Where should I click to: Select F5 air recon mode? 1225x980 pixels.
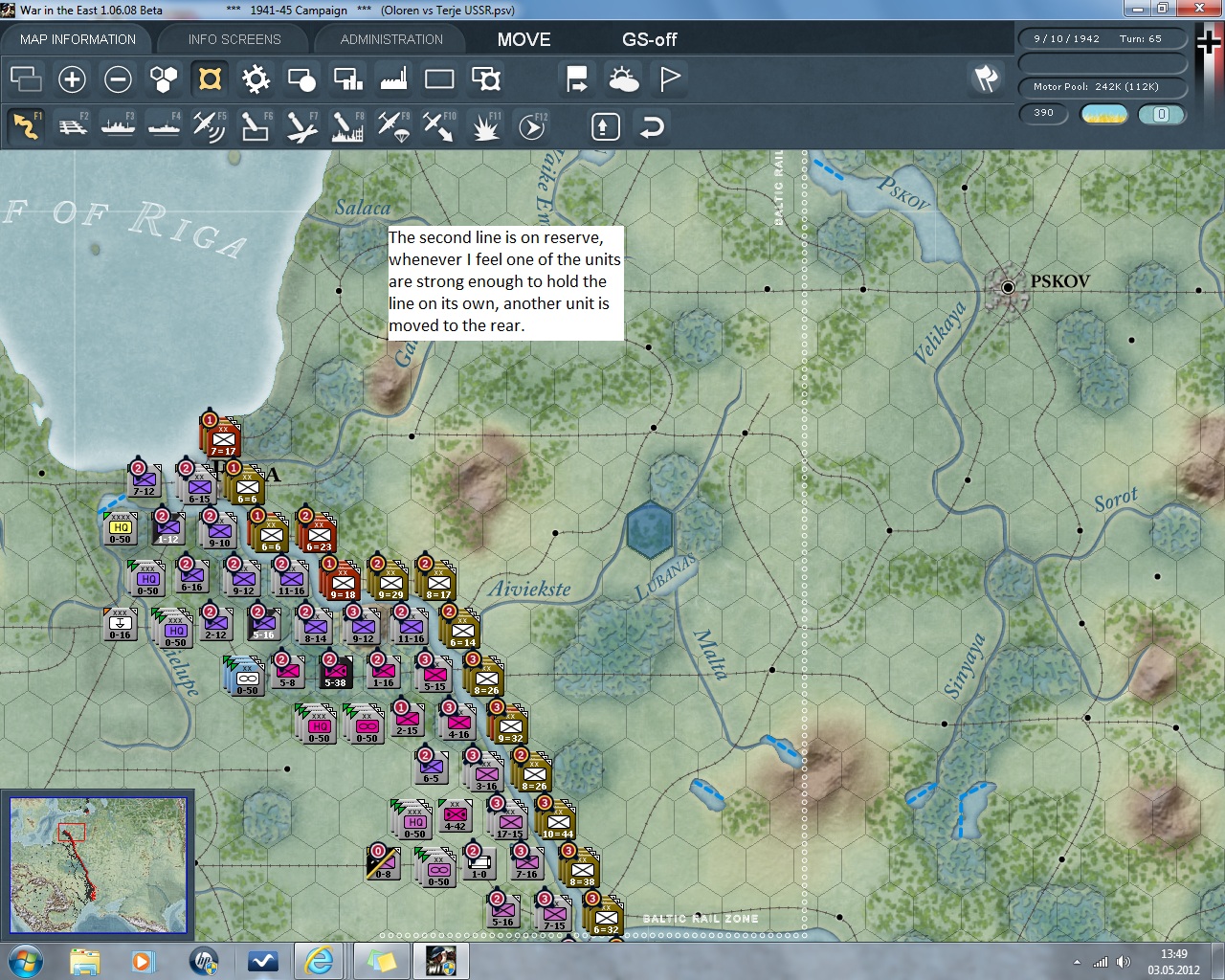coord(209,126)
